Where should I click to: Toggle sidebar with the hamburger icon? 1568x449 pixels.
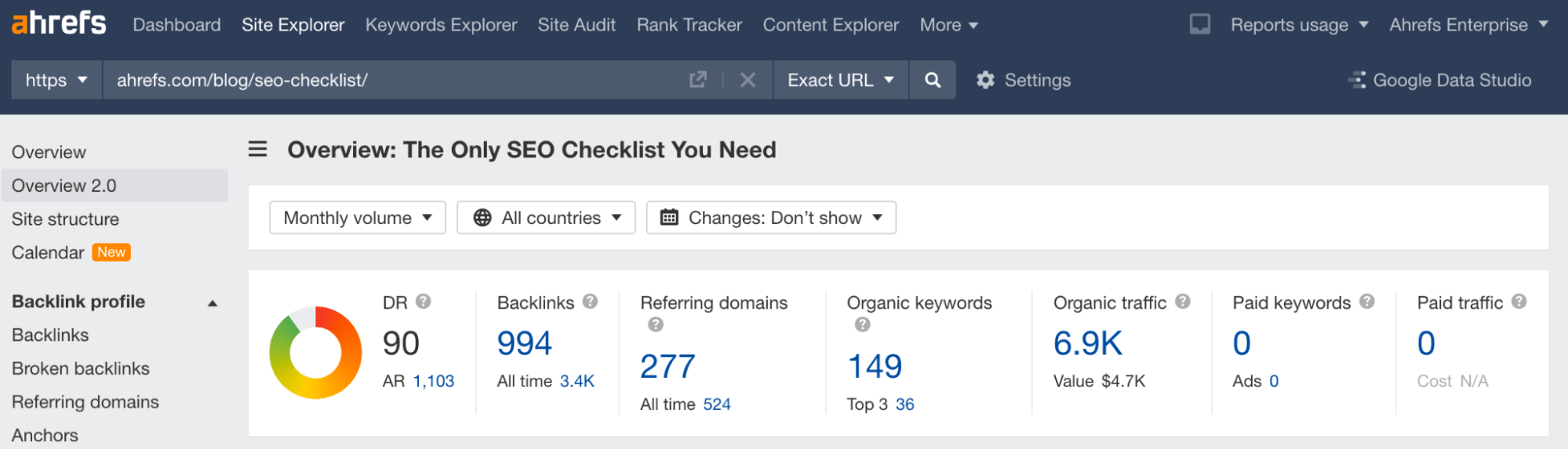click(257, 149)
